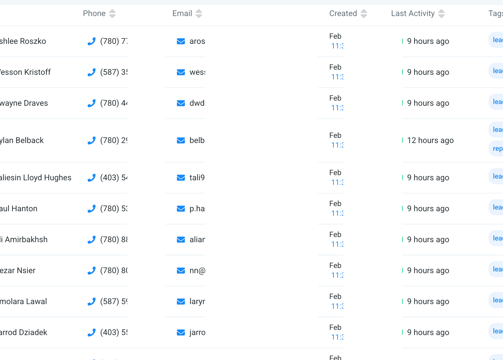Viewport: 503px width, 360px height.
Task: Sort contacts by Created column arrows
Action: (364, 14)
